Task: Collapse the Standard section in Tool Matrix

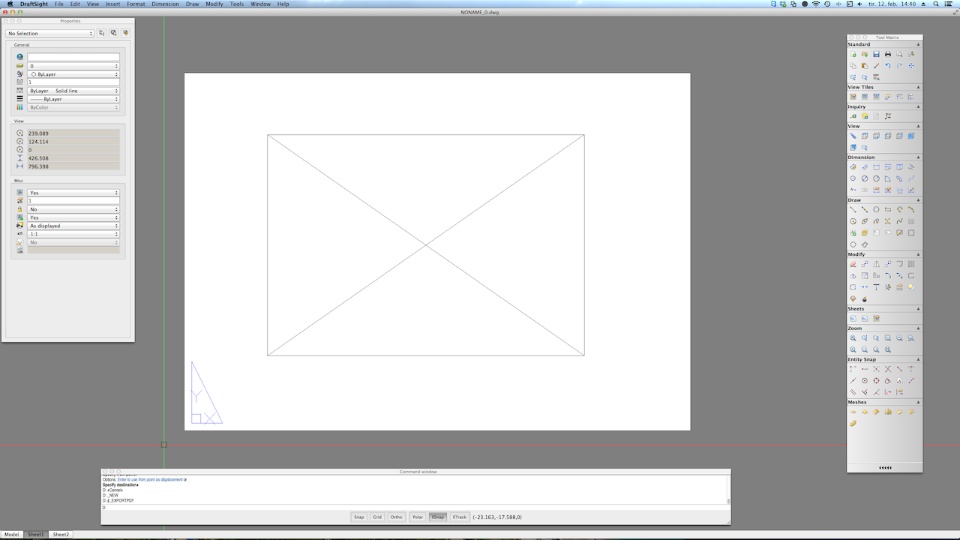Action: [918, 45]
